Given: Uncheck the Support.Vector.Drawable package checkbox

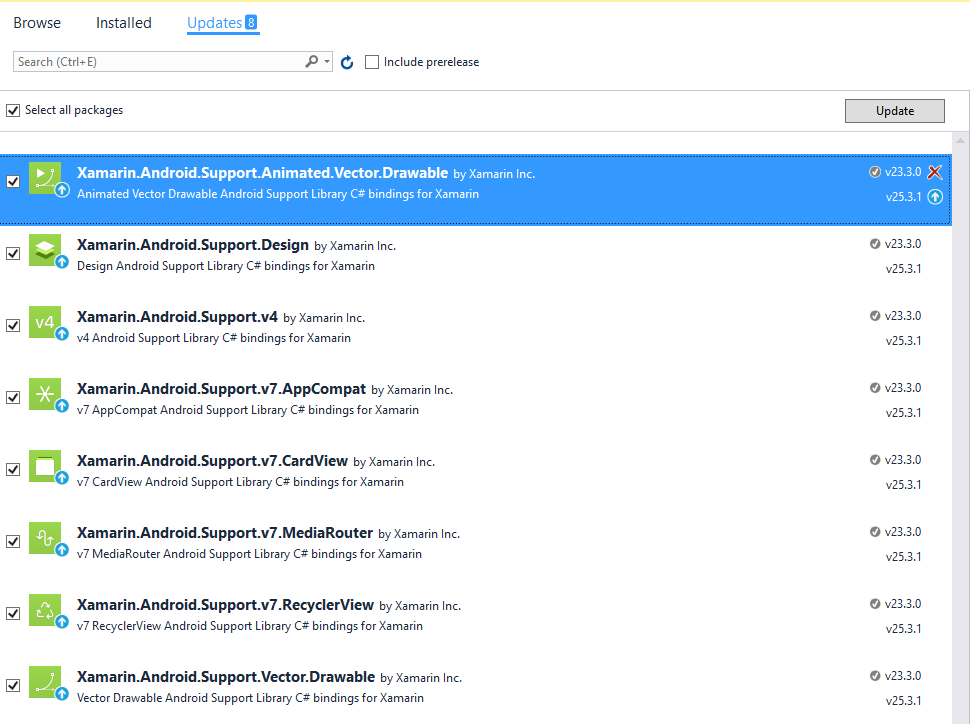Looking at the screenshot, I should coord(13,686).
